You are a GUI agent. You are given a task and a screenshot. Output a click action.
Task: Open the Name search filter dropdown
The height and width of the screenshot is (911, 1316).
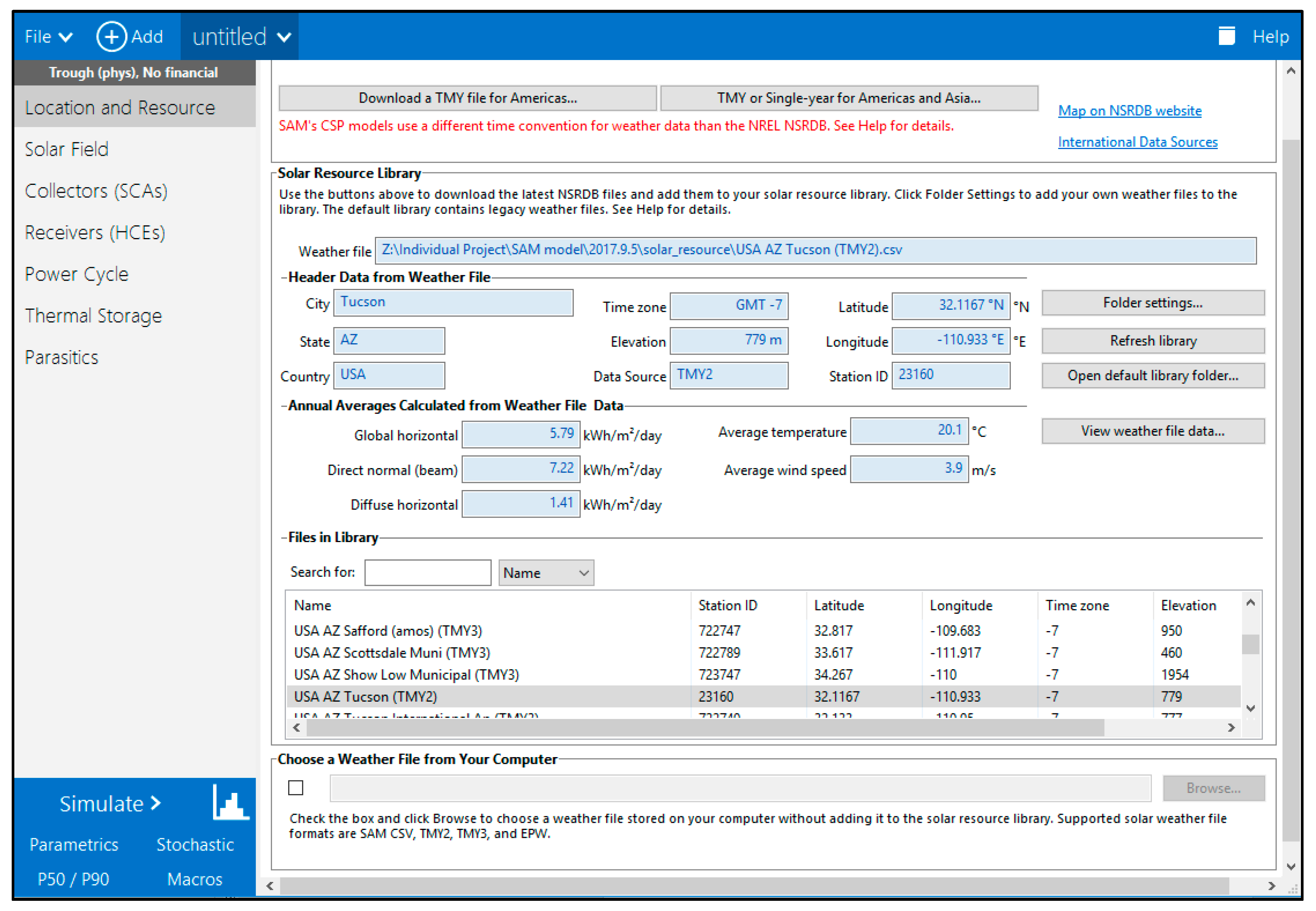pyautogui.click(x=545, y=573)
